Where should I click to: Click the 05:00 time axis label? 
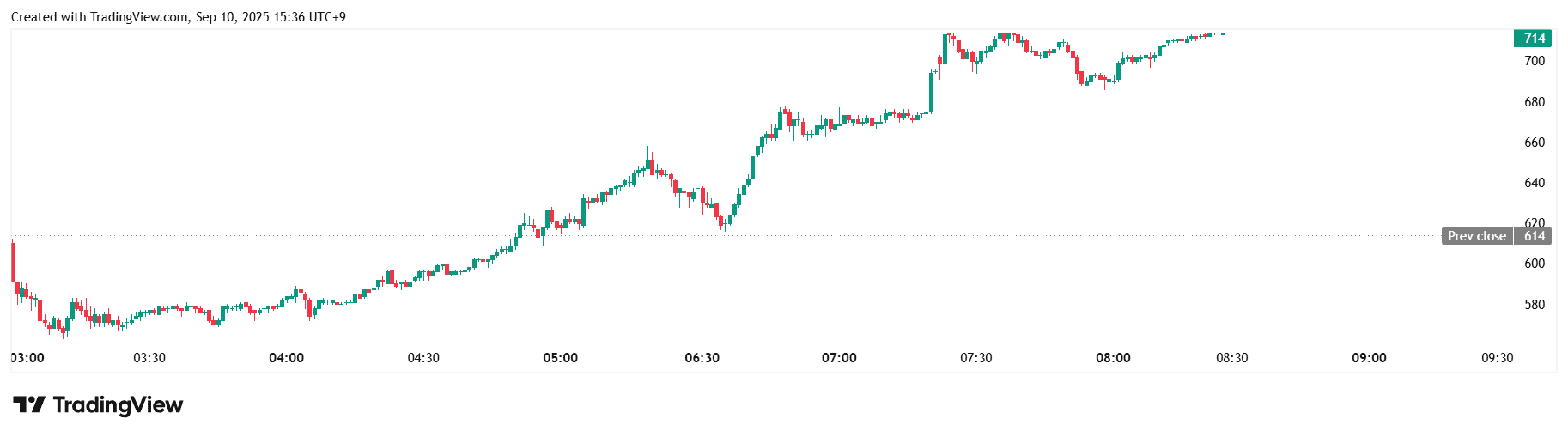coord(560,358)
